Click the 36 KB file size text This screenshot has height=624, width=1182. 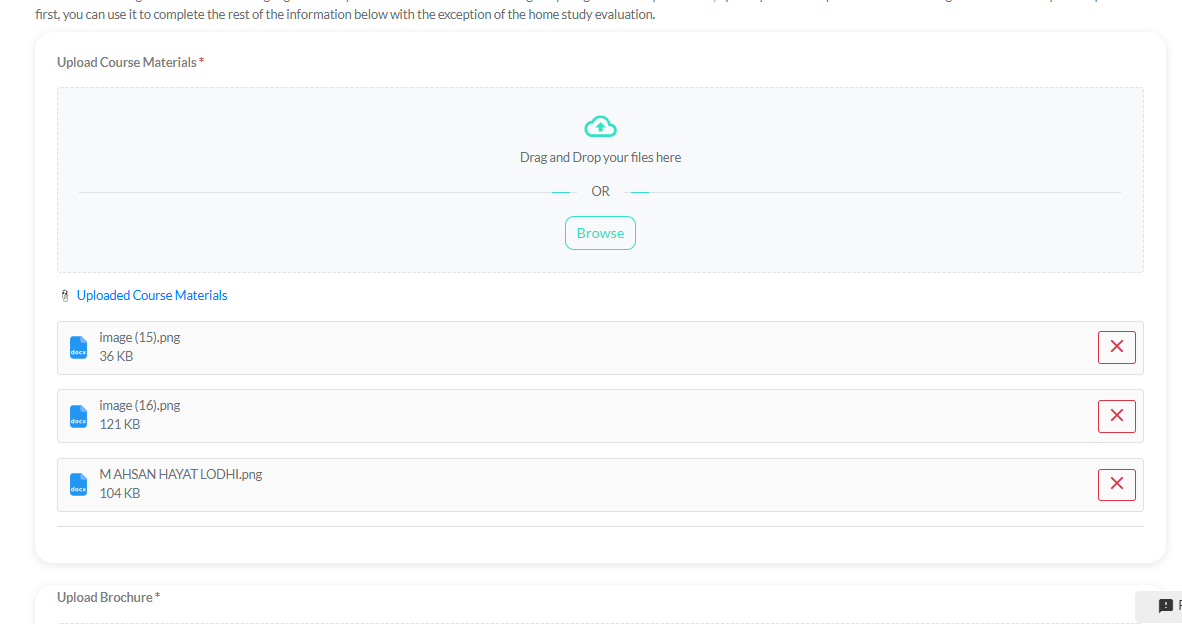(x=116, y=357)
